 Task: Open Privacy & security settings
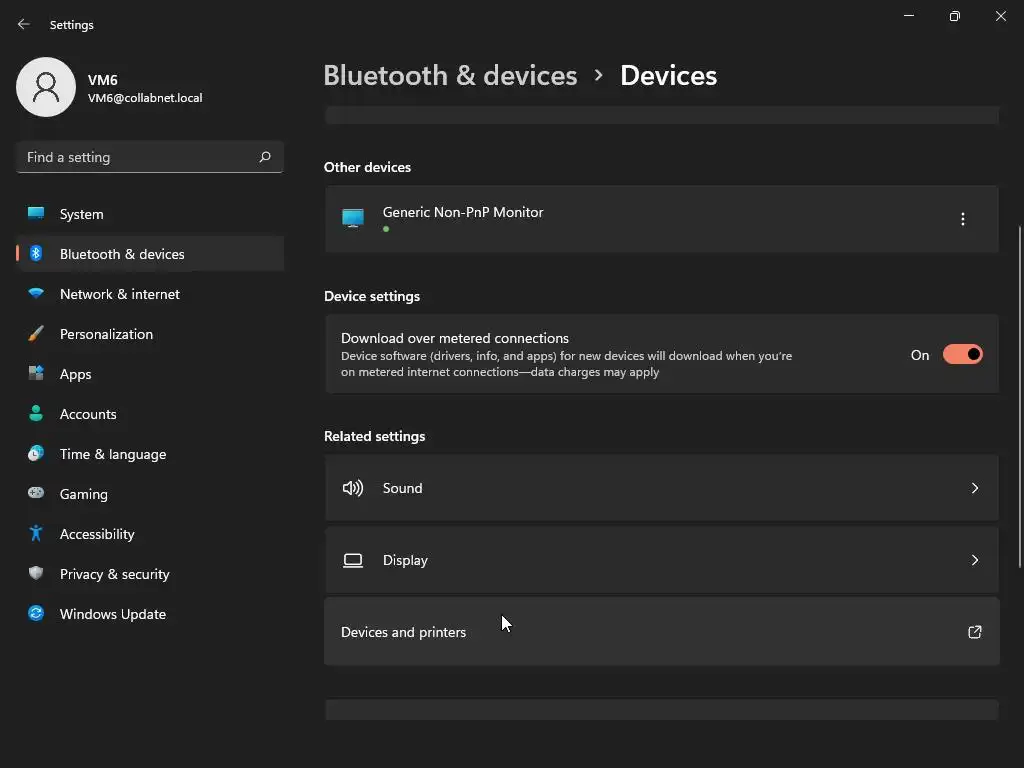115,574
